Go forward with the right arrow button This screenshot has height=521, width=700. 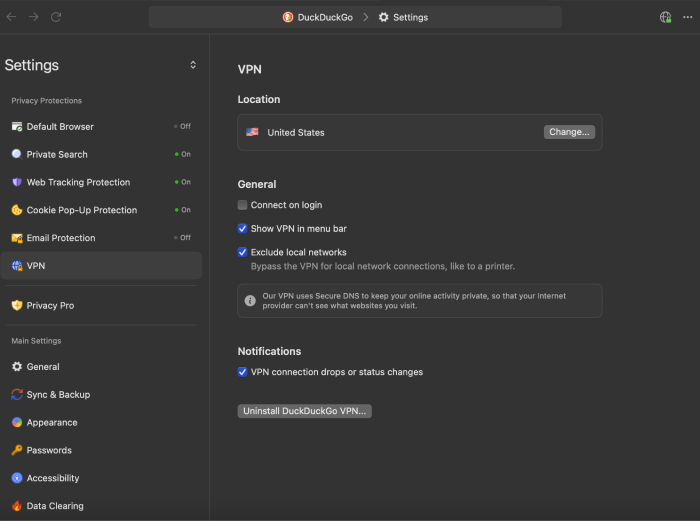click(x=33, y=17)
